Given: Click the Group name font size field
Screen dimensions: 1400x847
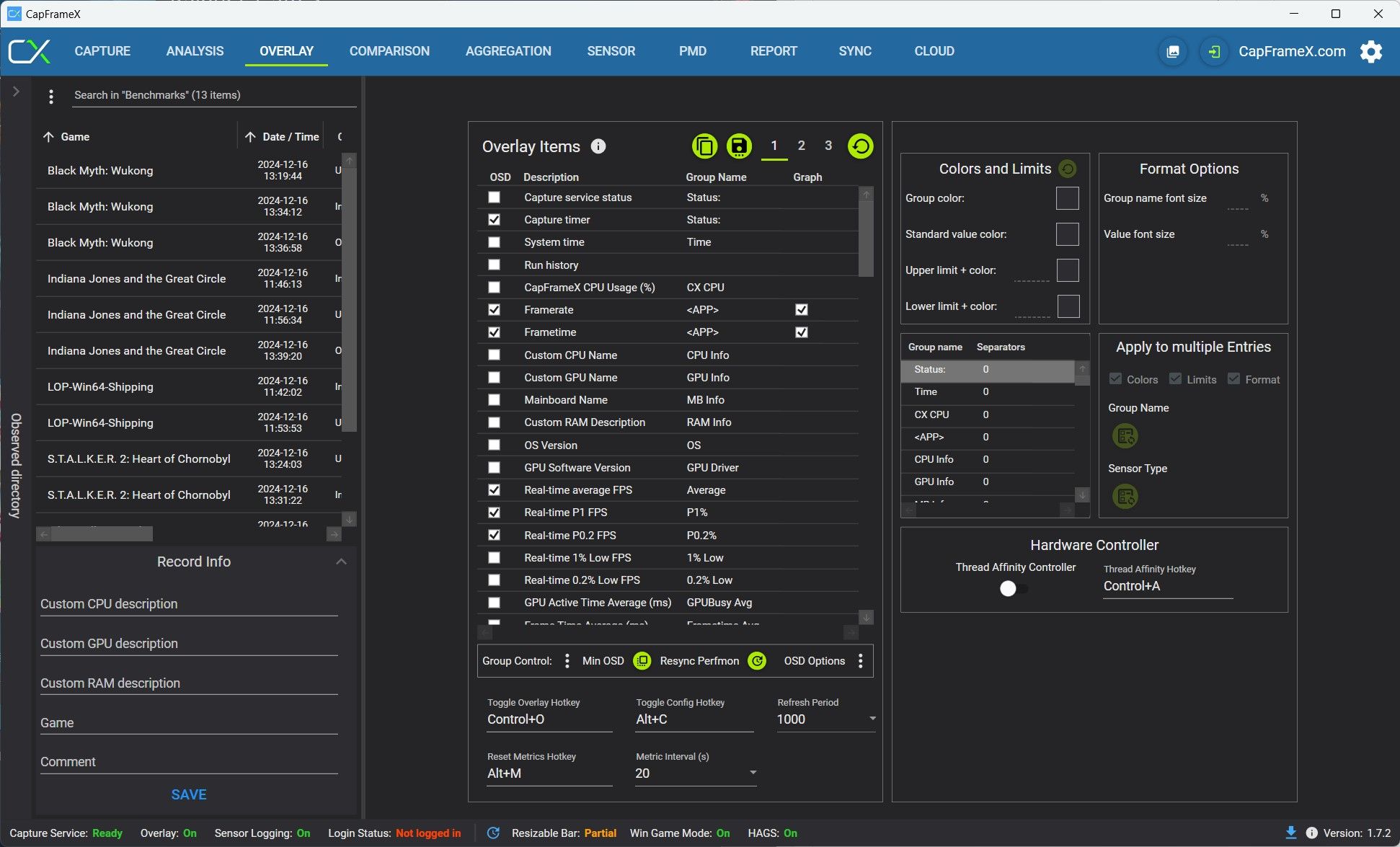Looking at the screenshot, I should (1238, 200).
